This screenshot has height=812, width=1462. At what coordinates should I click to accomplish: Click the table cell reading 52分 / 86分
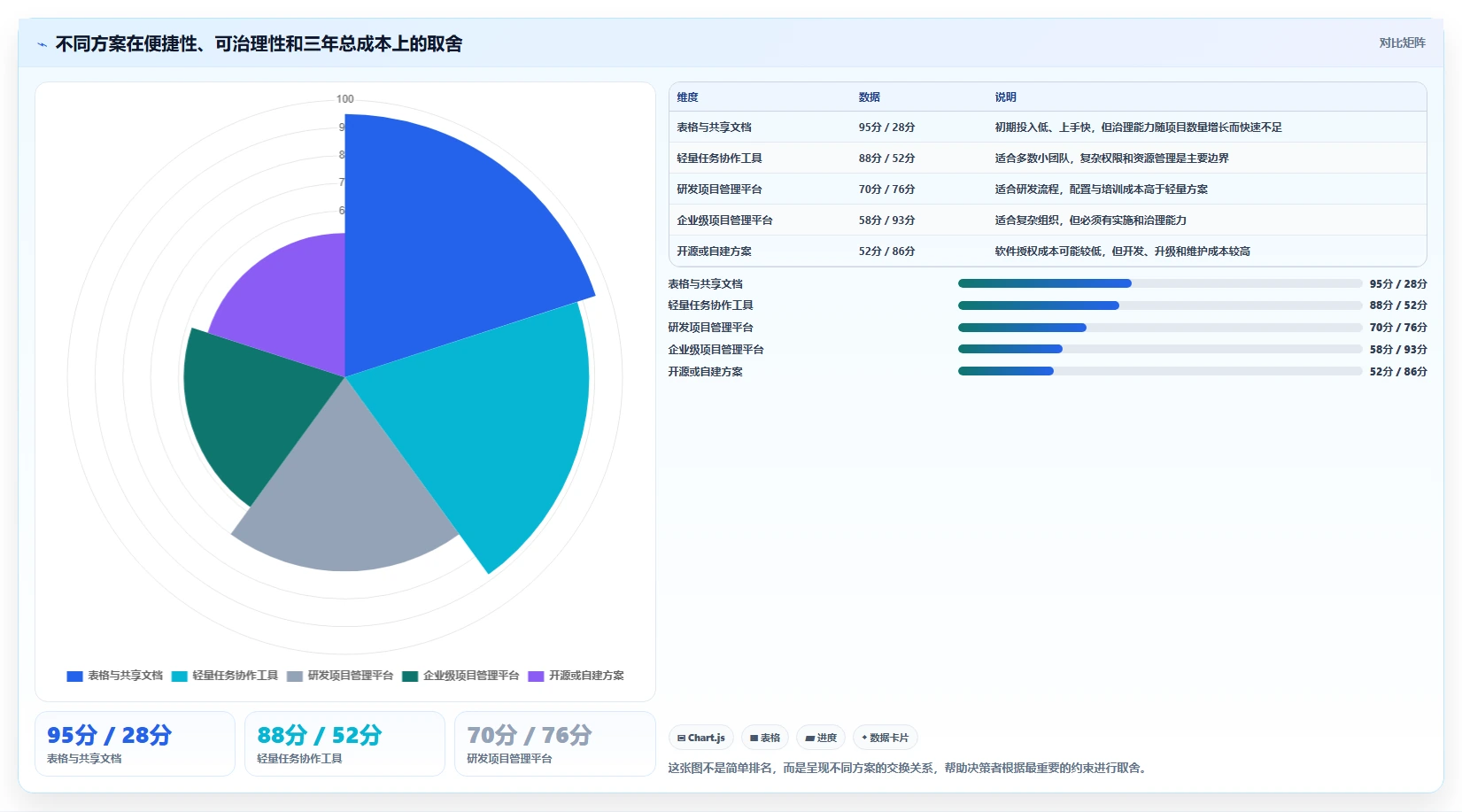(x=886, y=251)
